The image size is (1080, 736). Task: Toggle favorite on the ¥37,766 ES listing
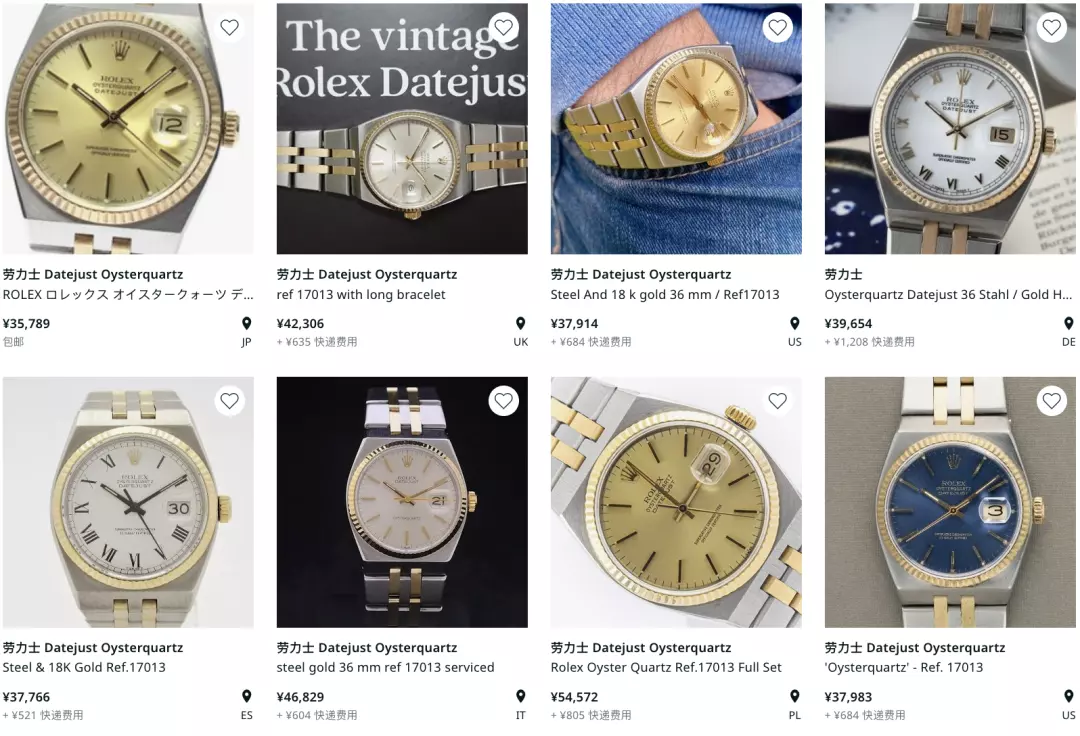coord(229,401)
